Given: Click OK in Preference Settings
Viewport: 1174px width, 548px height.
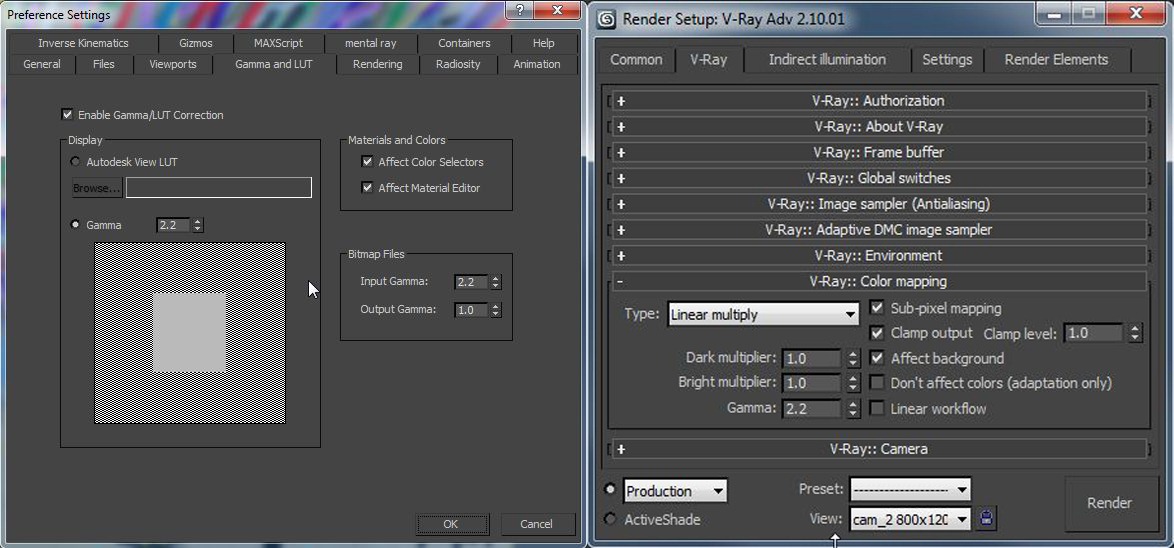Looking at the screenshot, I should click(451, 524).
